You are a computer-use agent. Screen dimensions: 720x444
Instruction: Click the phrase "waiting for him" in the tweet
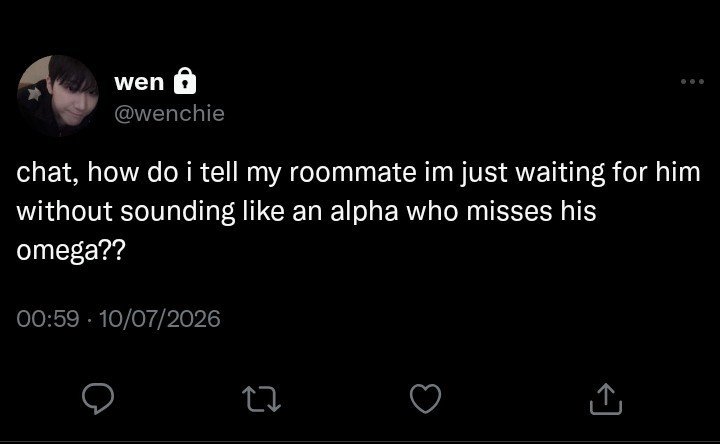pyautogui.click(x=608, y=173)
